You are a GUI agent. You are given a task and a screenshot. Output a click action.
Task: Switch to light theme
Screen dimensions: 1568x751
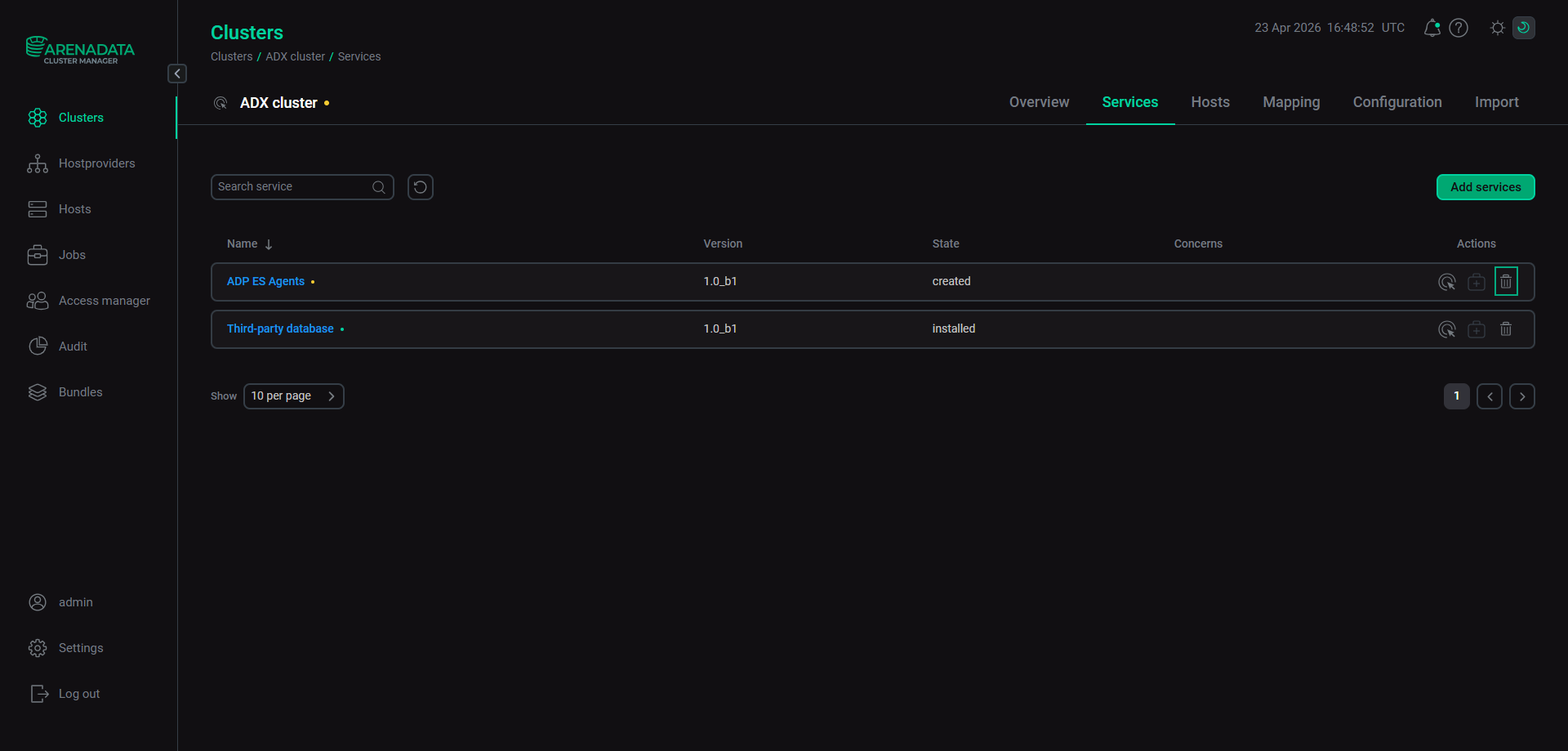(x=1498, y=28)
